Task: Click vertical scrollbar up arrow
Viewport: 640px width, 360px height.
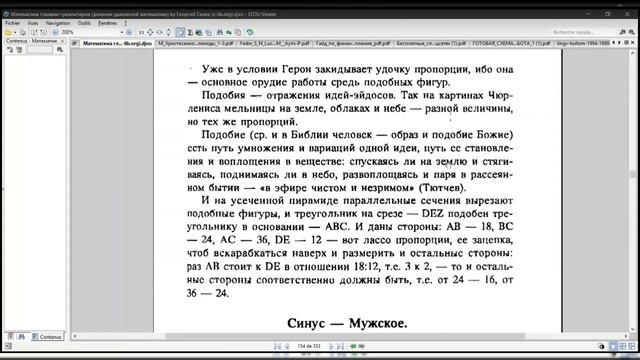Action: pos(632,53)
